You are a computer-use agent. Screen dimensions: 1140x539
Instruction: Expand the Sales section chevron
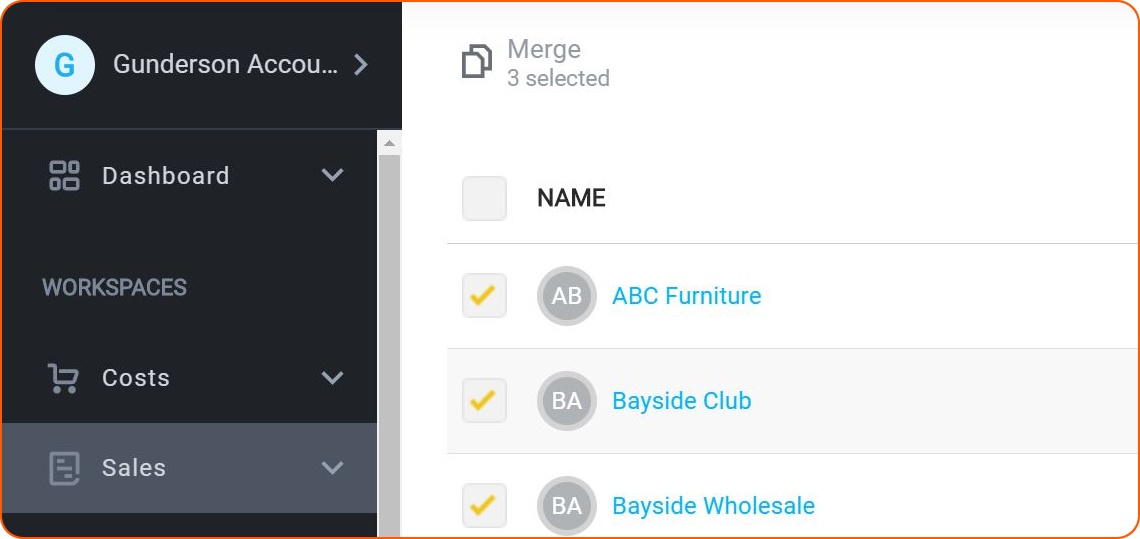pyautogui.click(x=332, y=468)
